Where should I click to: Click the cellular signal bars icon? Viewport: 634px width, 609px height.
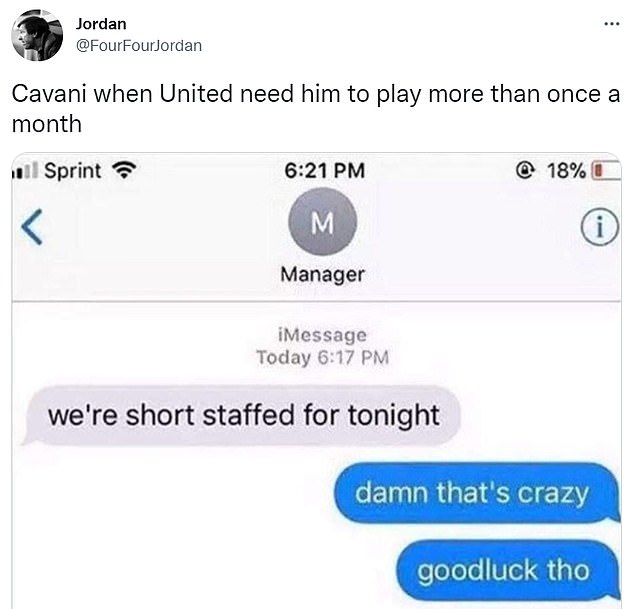(x=25, y=171)
